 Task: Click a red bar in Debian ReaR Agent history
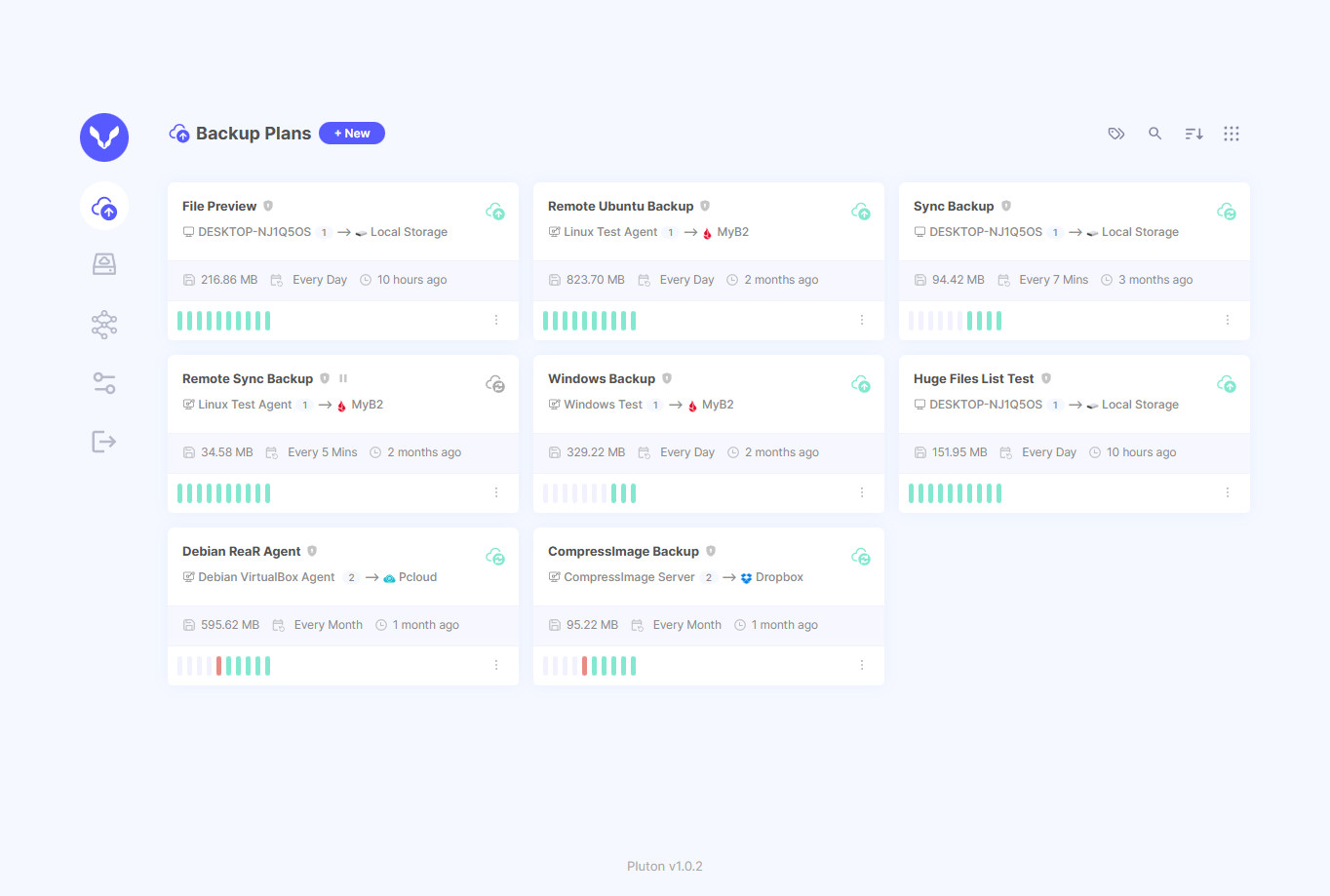(217, 665)
